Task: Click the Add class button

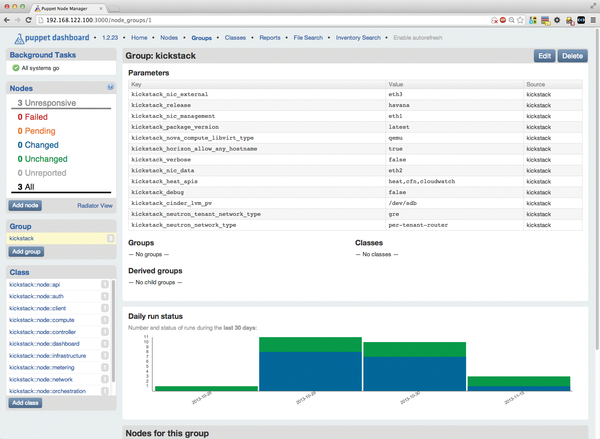Action: click(25, 403)
